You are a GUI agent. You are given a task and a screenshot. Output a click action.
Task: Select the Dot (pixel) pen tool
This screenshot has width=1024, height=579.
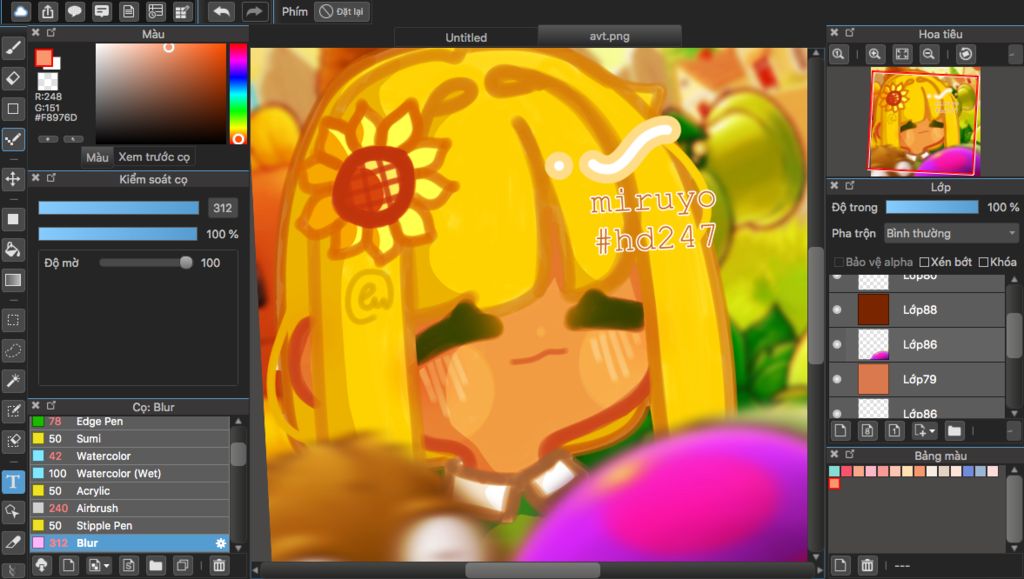pos(13,139)
